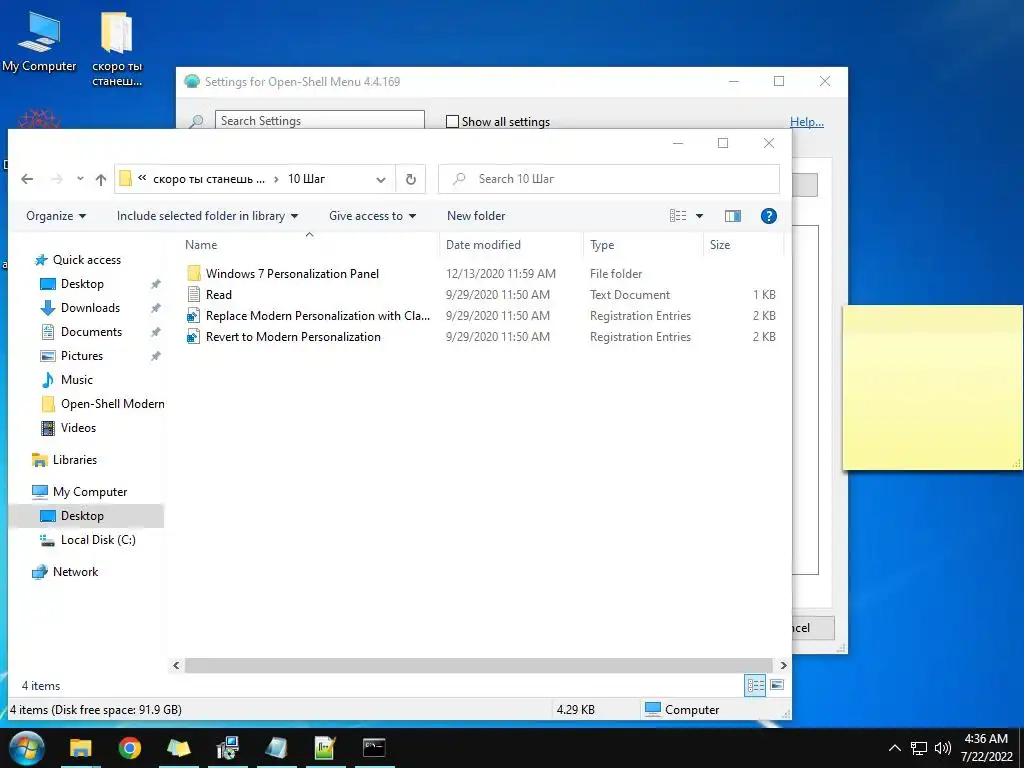
Task: Select Quick access in navigation pane
Action: point(86,260)
